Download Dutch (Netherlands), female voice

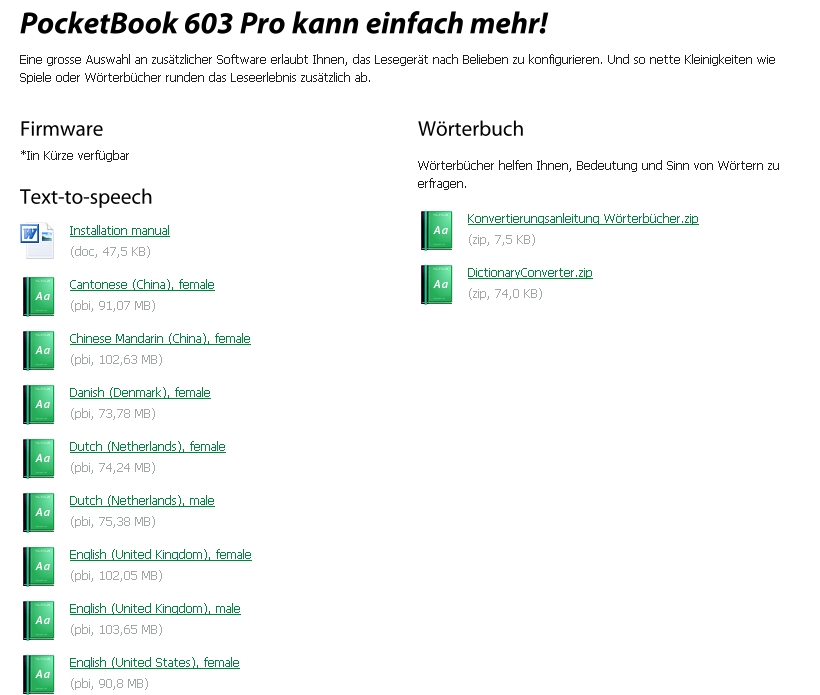[147, 447]
